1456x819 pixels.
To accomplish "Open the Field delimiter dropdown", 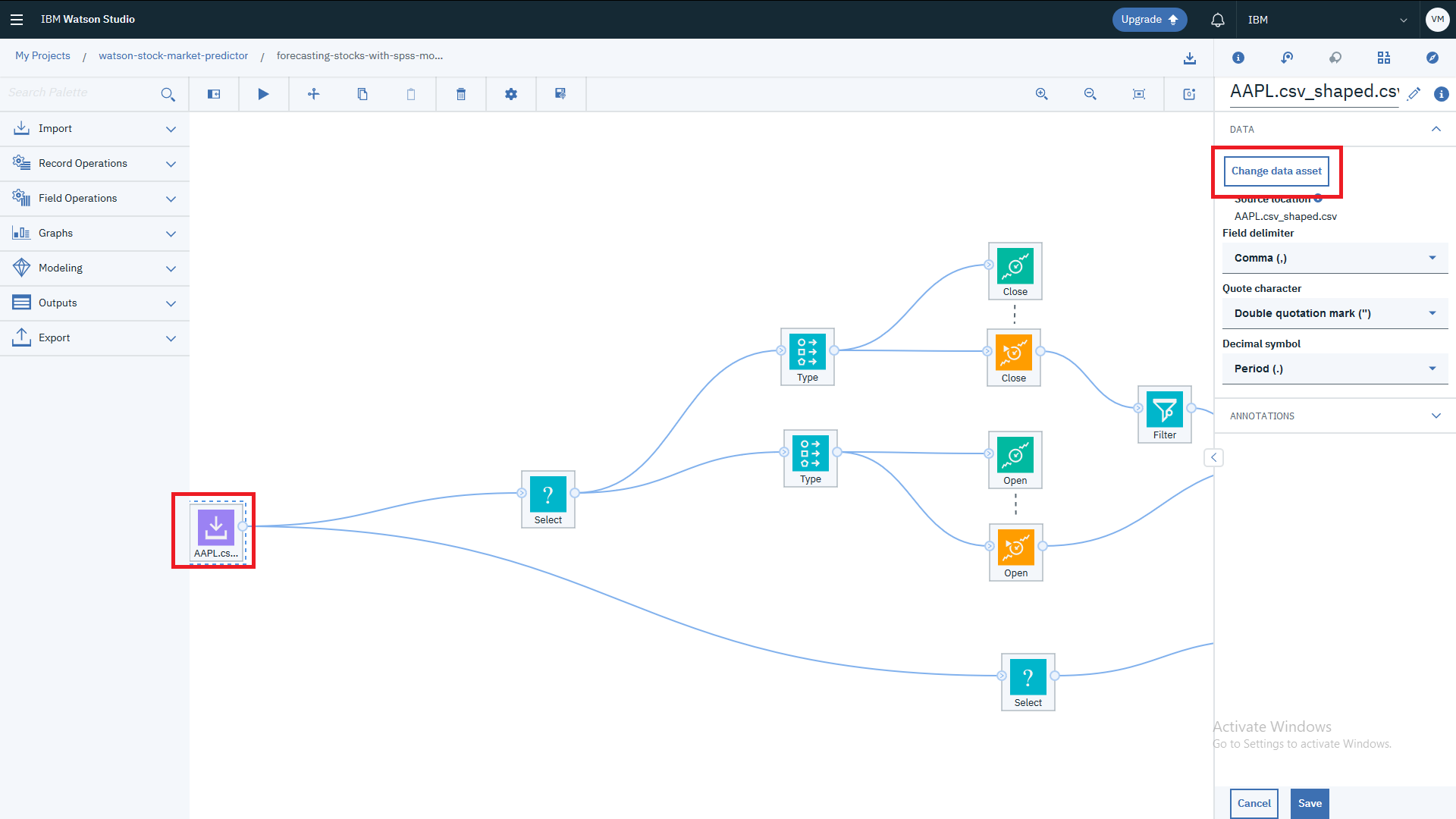I will (1335, 258).
